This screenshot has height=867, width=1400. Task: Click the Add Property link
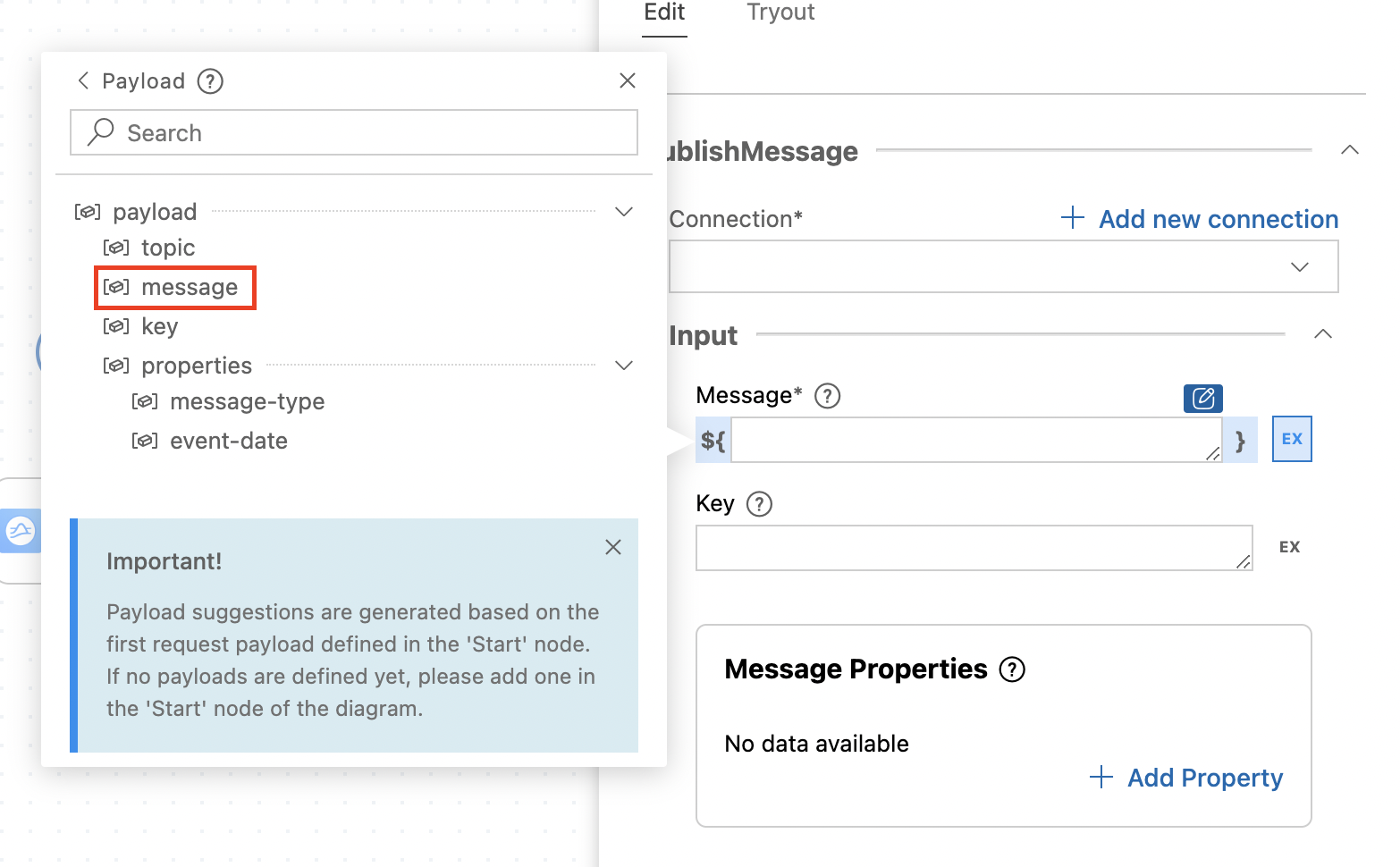click(x=1204, y=778)
